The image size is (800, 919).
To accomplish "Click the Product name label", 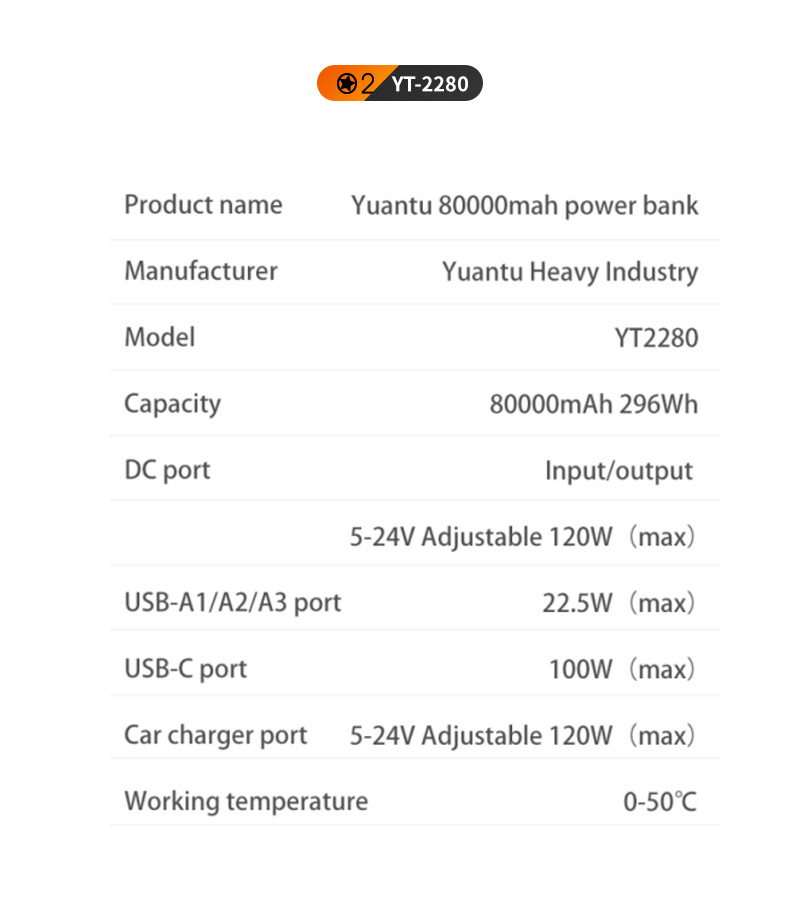I will coord(203,205).
